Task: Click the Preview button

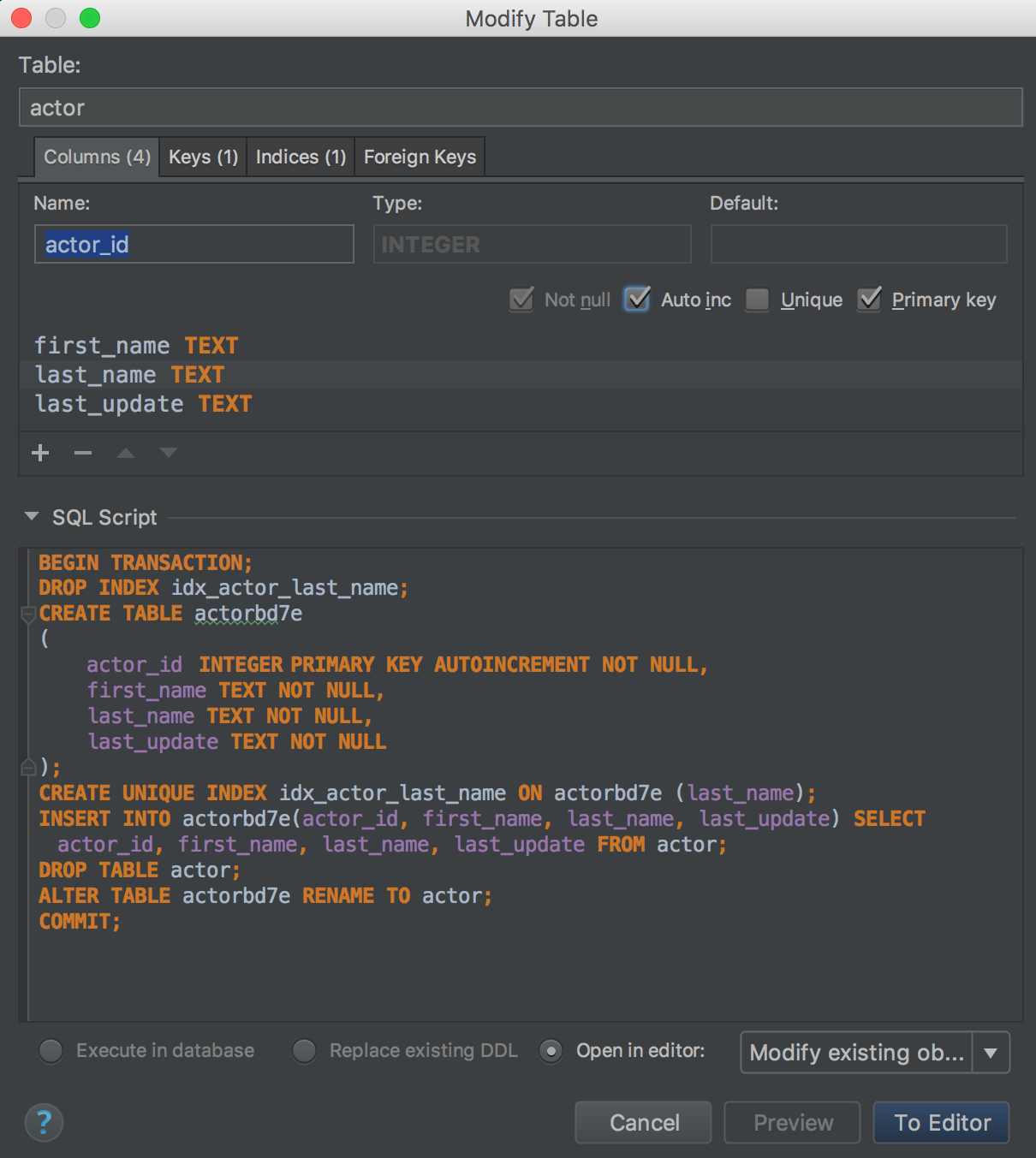Action: [x=793, y=1122]
